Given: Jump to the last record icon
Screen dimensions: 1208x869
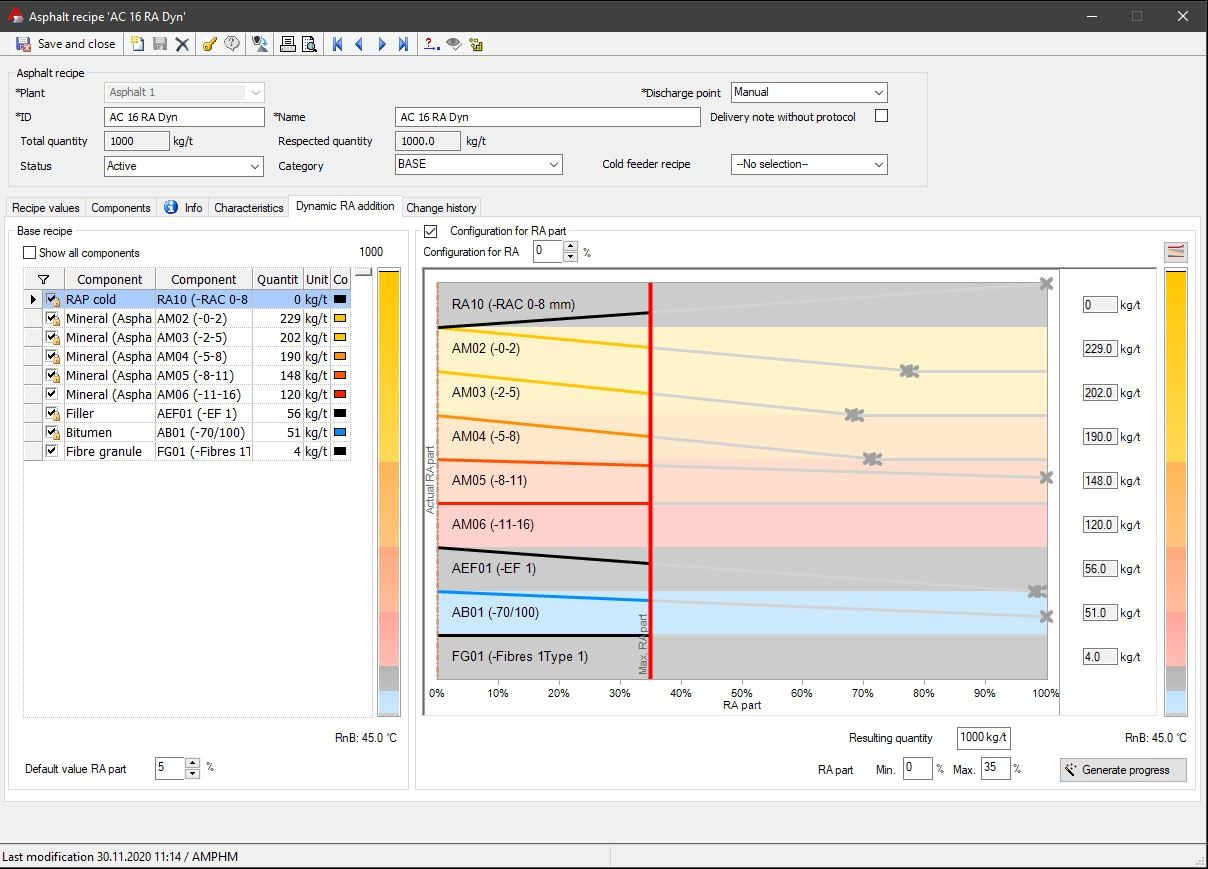Looking at the screenshot, I should tap(403, 44).
